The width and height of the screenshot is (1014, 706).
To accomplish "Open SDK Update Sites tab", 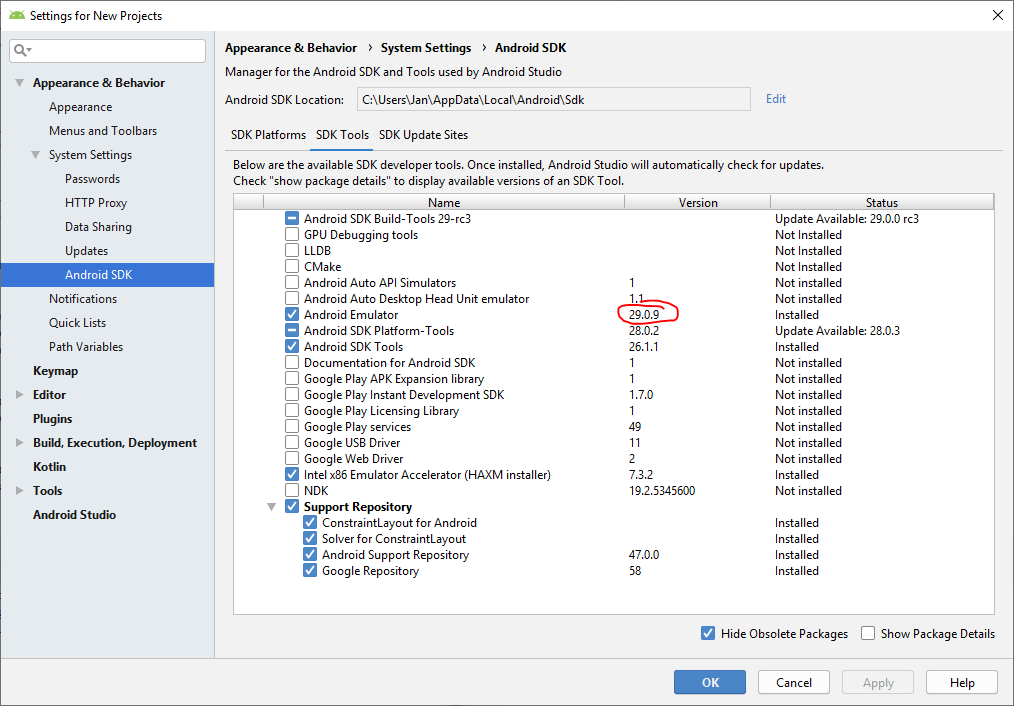I will tap(424, 135).
